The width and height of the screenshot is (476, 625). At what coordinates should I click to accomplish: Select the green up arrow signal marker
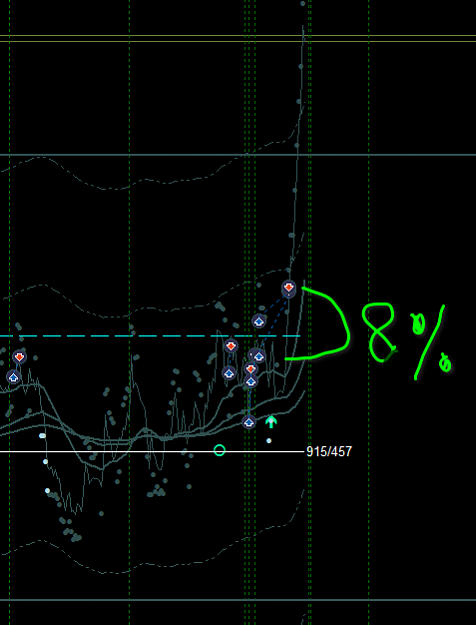click(271, 421)
